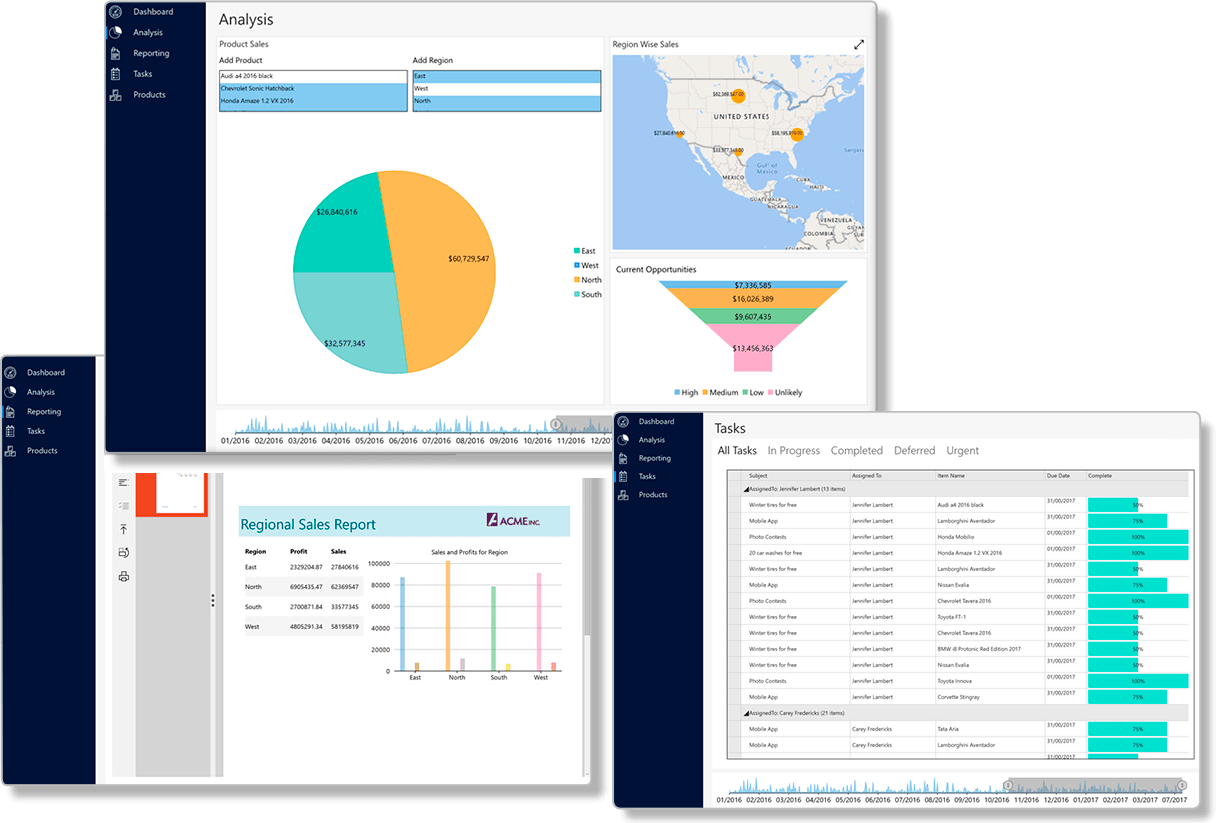This screenshot has height=823, width=1216.
Task: Click Tasks icon in Reporting window sidebar
Action: (10, 431)
